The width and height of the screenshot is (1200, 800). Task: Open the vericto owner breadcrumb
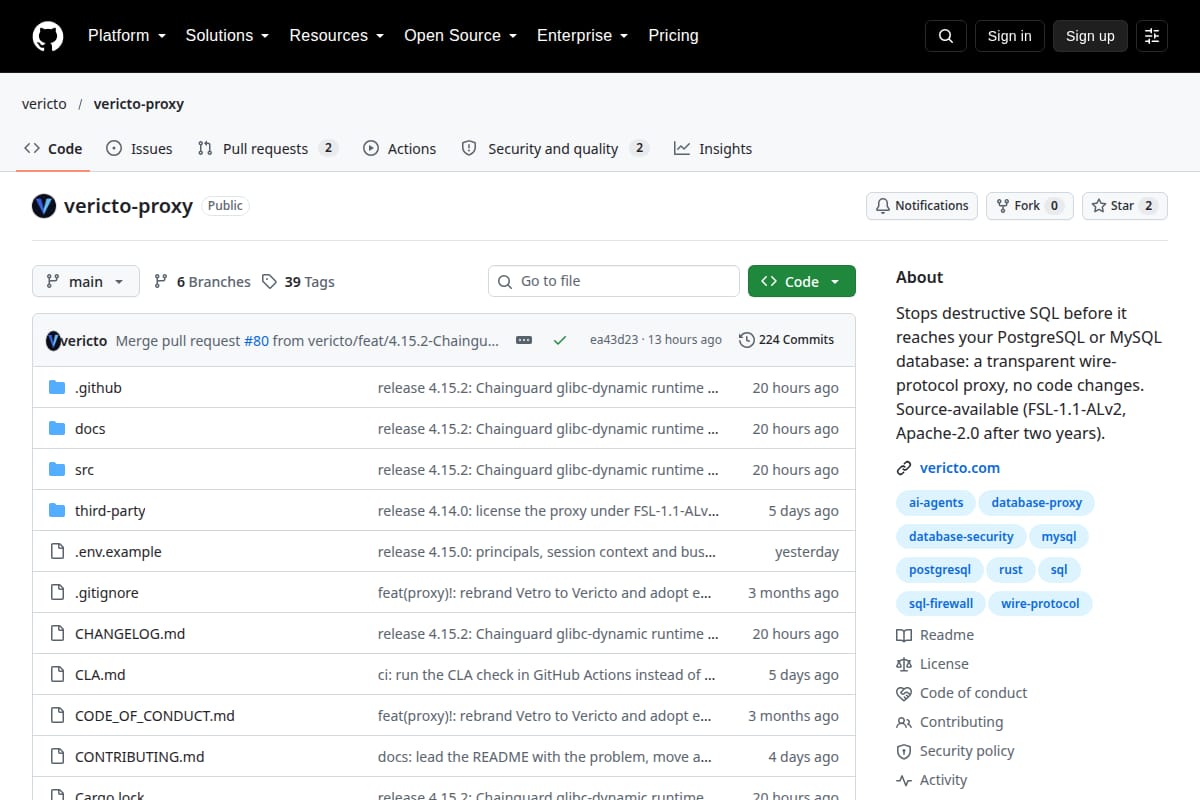44,104
